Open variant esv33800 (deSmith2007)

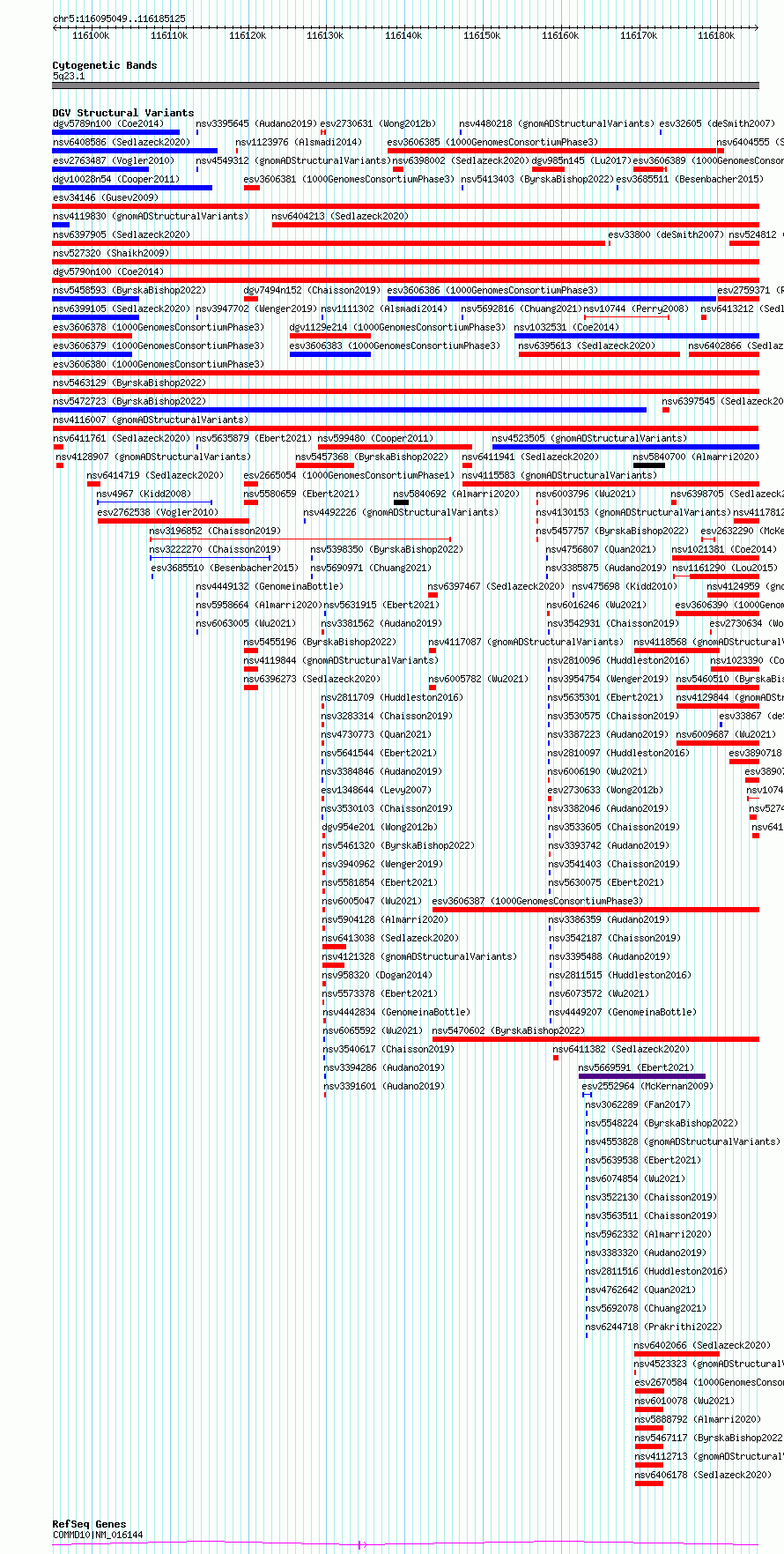click(666, 234)
